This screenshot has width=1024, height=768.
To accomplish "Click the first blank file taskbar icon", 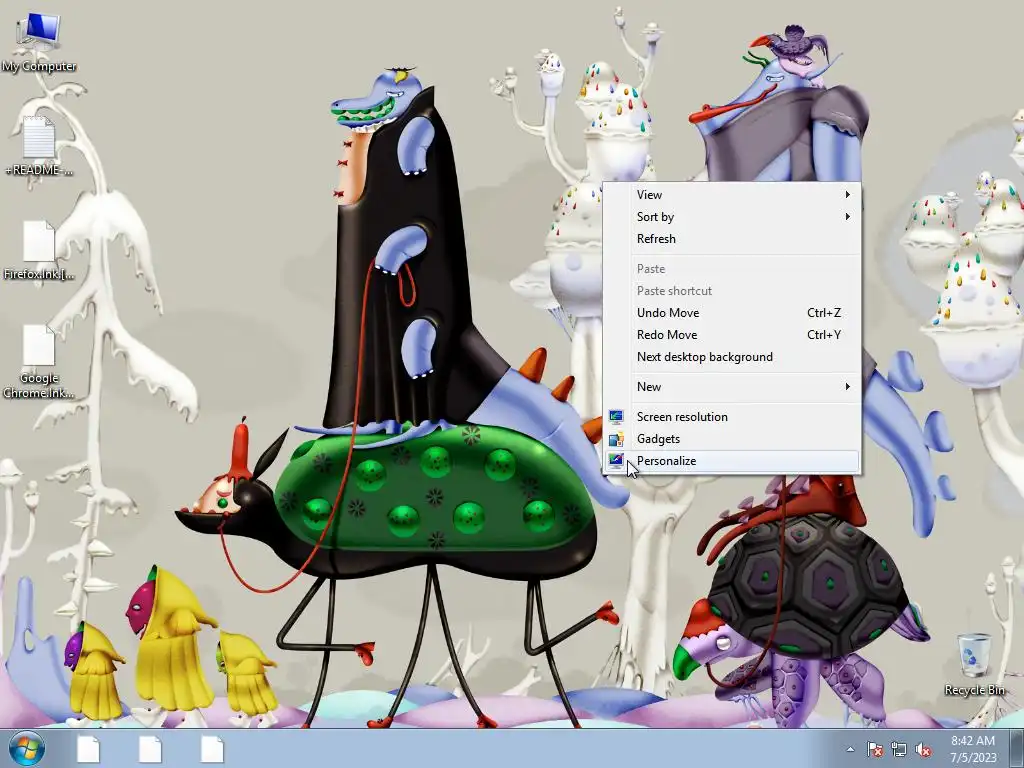I will [x=88, y=749].
